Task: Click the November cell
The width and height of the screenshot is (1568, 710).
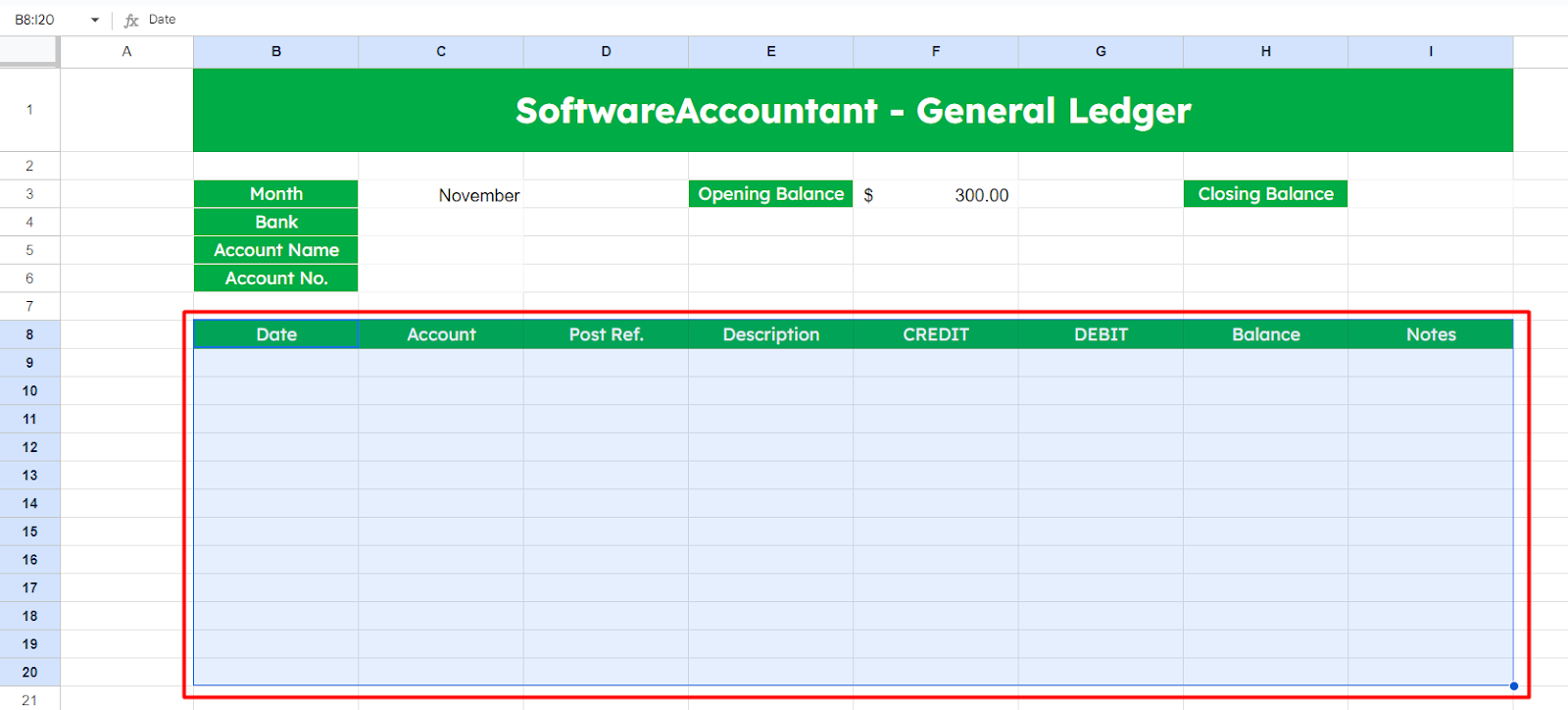Action: (441, 194)
